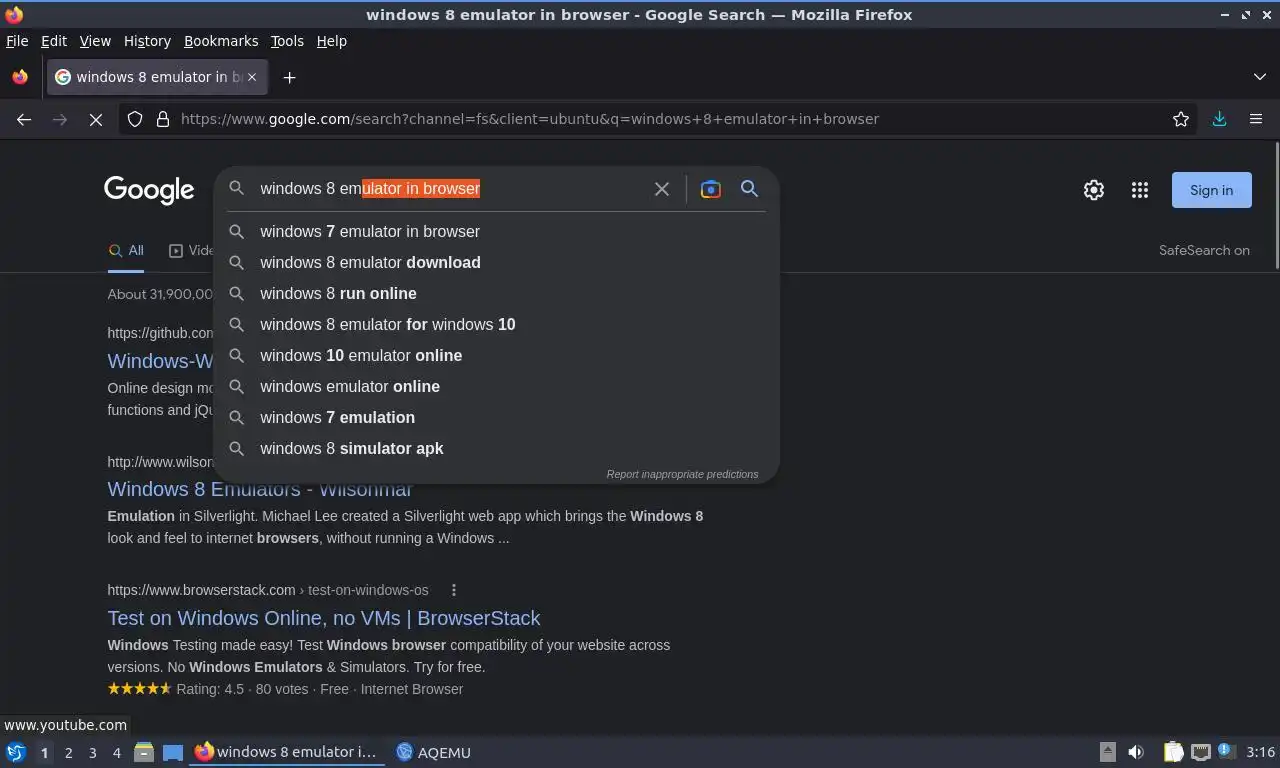
Task: Open clipboard manager tray icon
Action: coord(1173,752)
